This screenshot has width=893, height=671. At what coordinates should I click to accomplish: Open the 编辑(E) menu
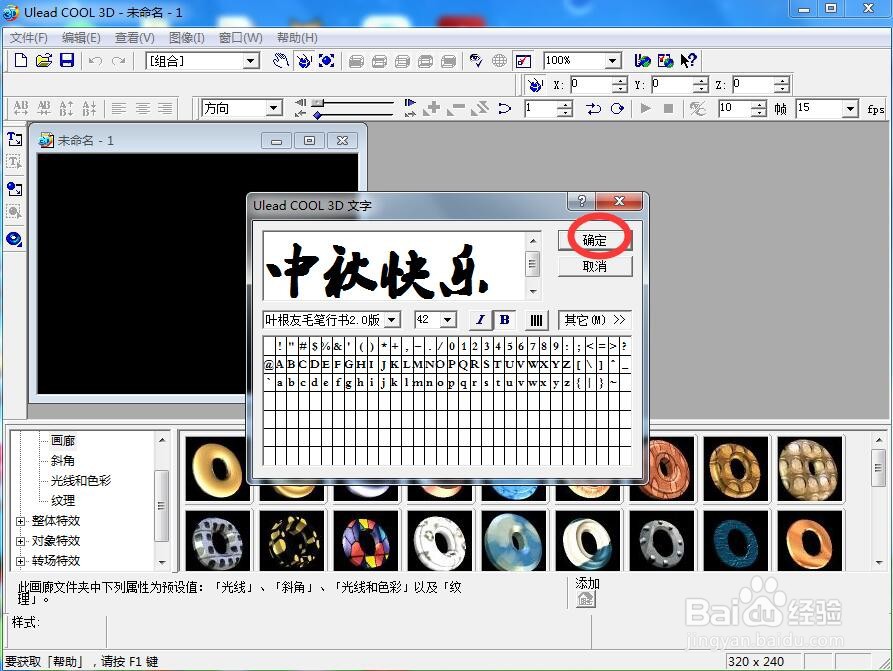(x=81, y=38)
